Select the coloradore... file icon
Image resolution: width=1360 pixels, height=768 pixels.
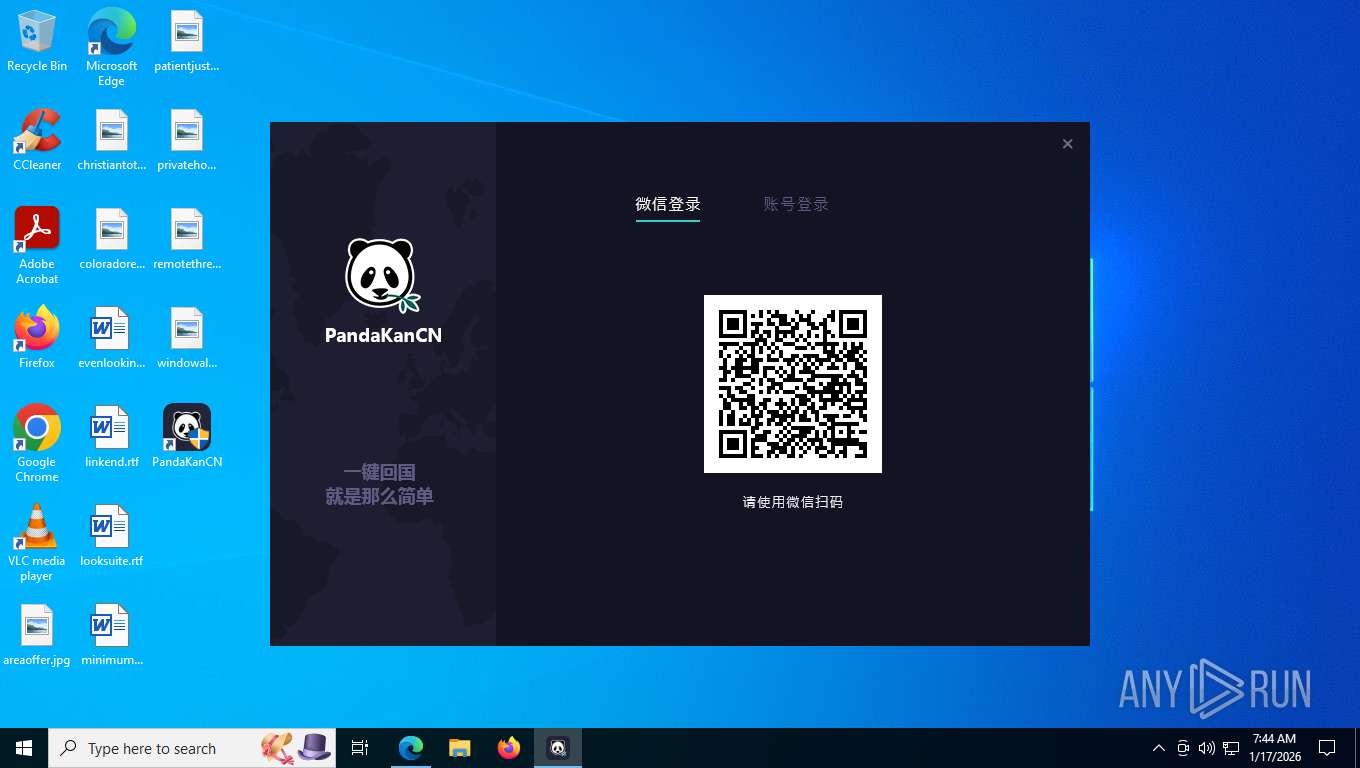pyautogui.click(x=112, y=239)
